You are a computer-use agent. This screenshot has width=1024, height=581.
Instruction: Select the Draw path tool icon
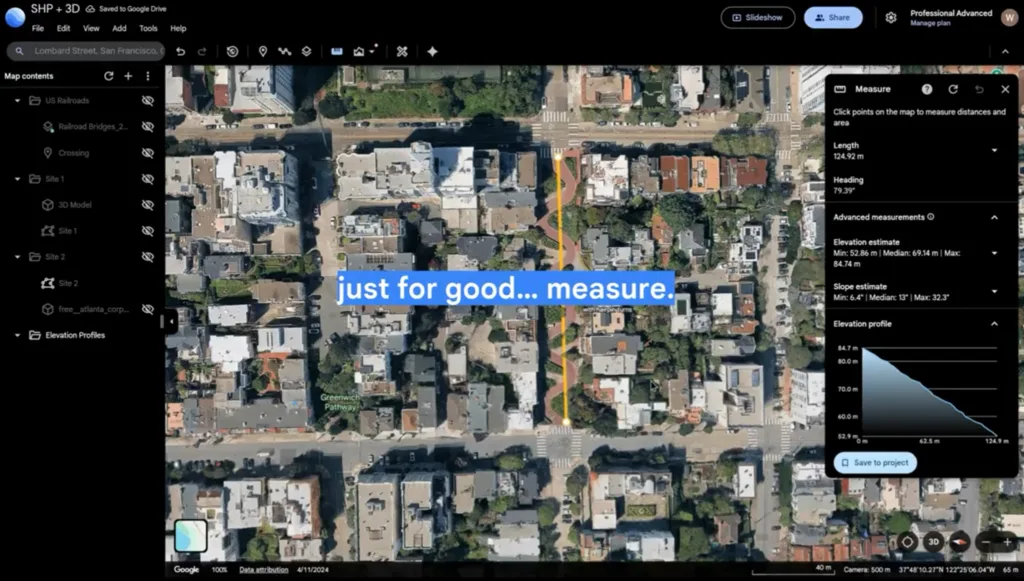pos(285,52)
